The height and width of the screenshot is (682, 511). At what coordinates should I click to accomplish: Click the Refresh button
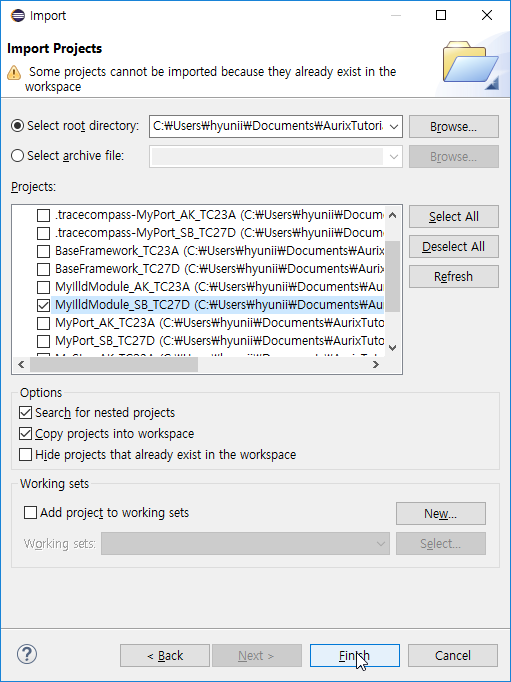tap(454, 277)
